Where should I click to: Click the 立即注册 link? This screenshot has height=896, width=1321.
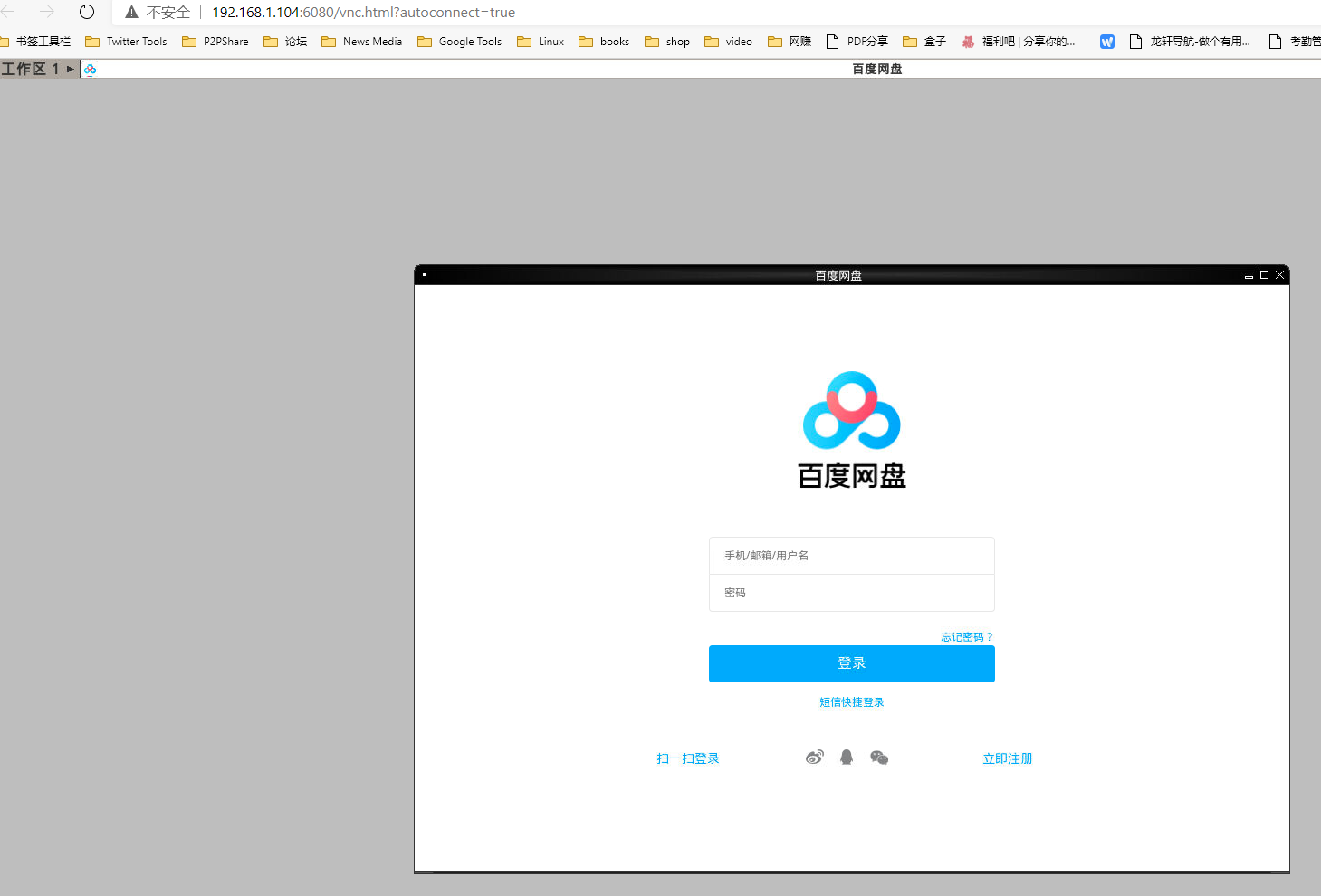coord(1008,758)
